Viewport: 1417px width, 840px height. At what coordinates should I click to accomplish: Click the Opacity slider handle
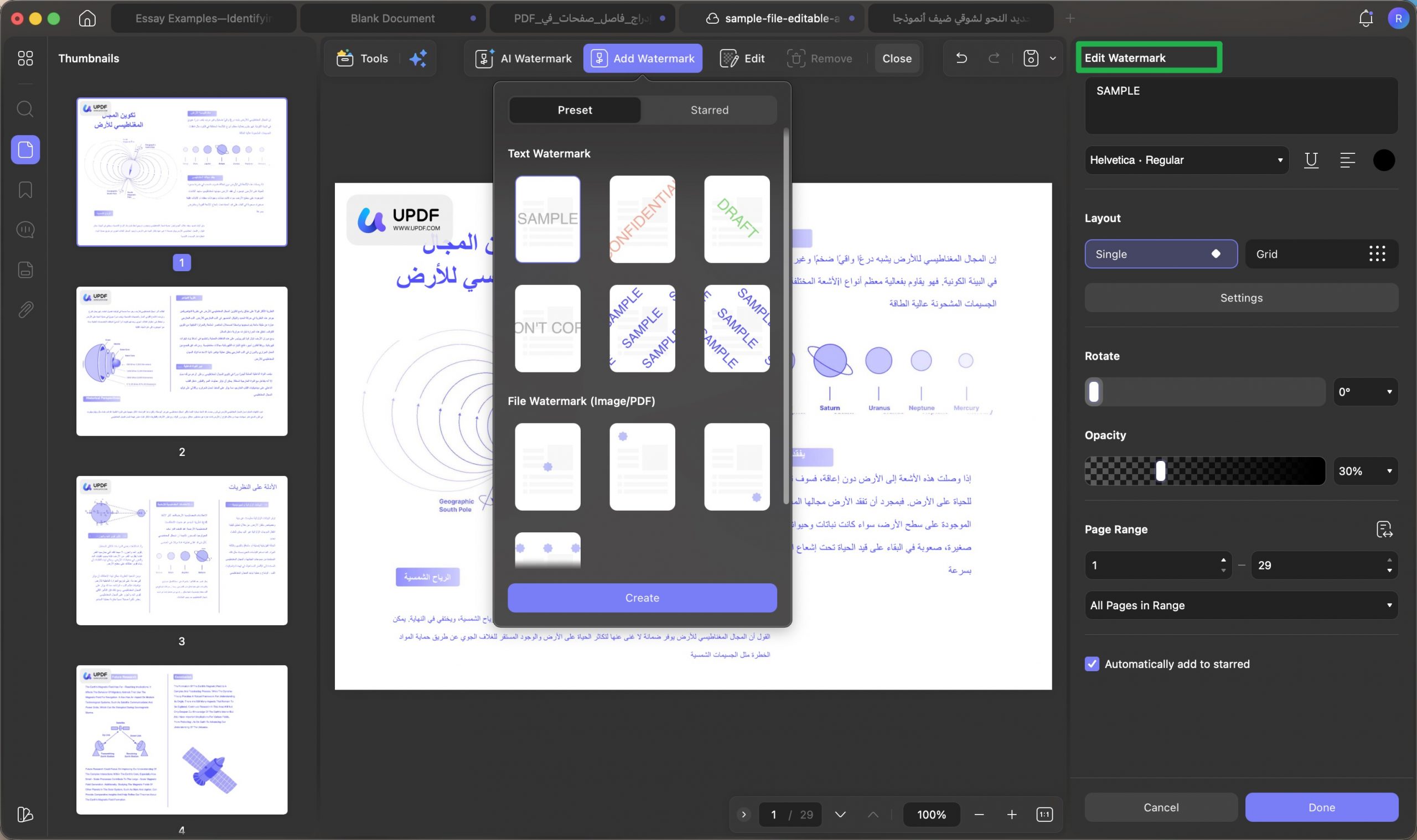click(x=1161, y=471)
